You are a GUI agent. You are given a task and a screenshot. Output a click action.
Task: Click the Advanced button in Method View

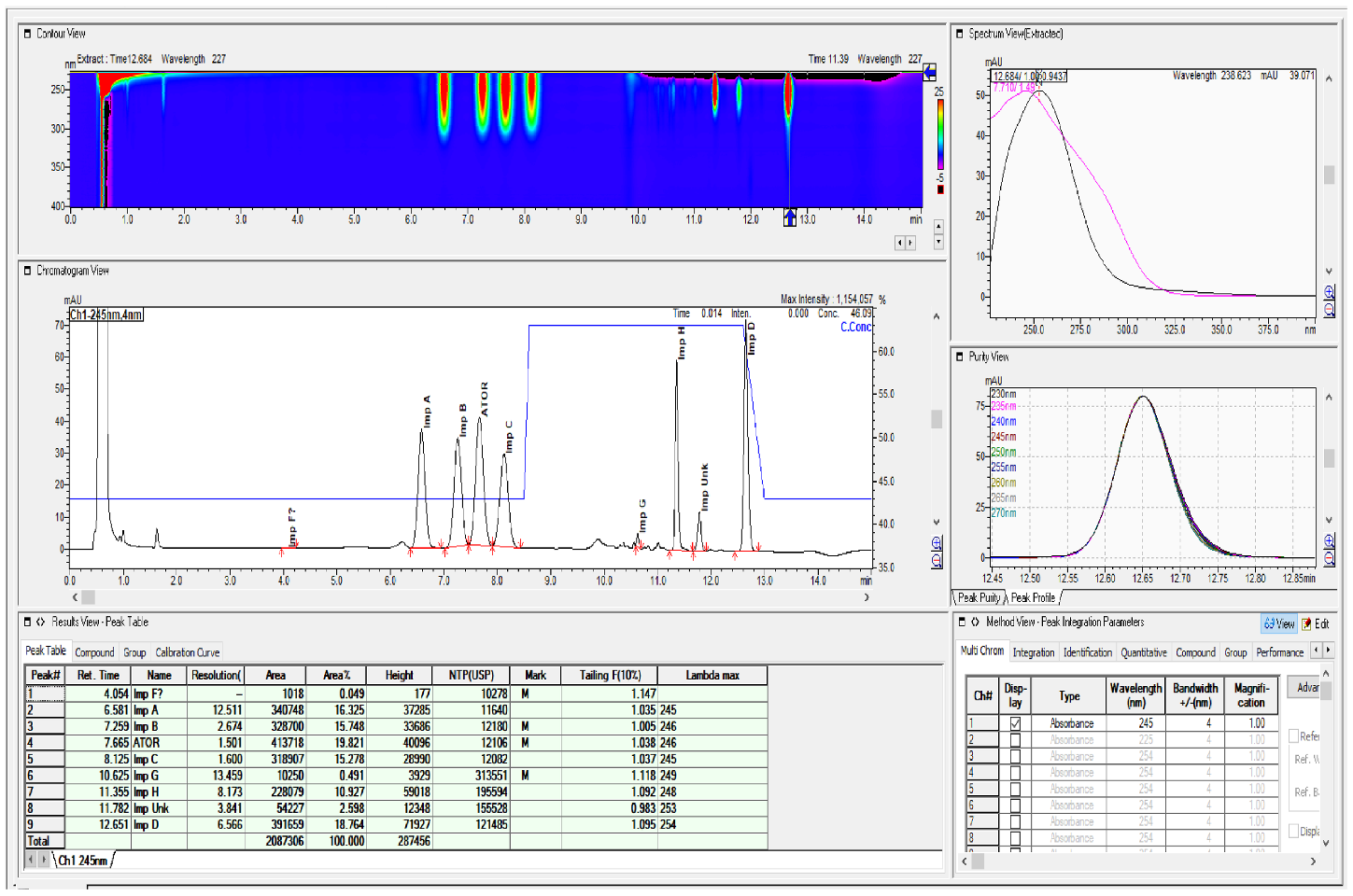coord(1307,688)
